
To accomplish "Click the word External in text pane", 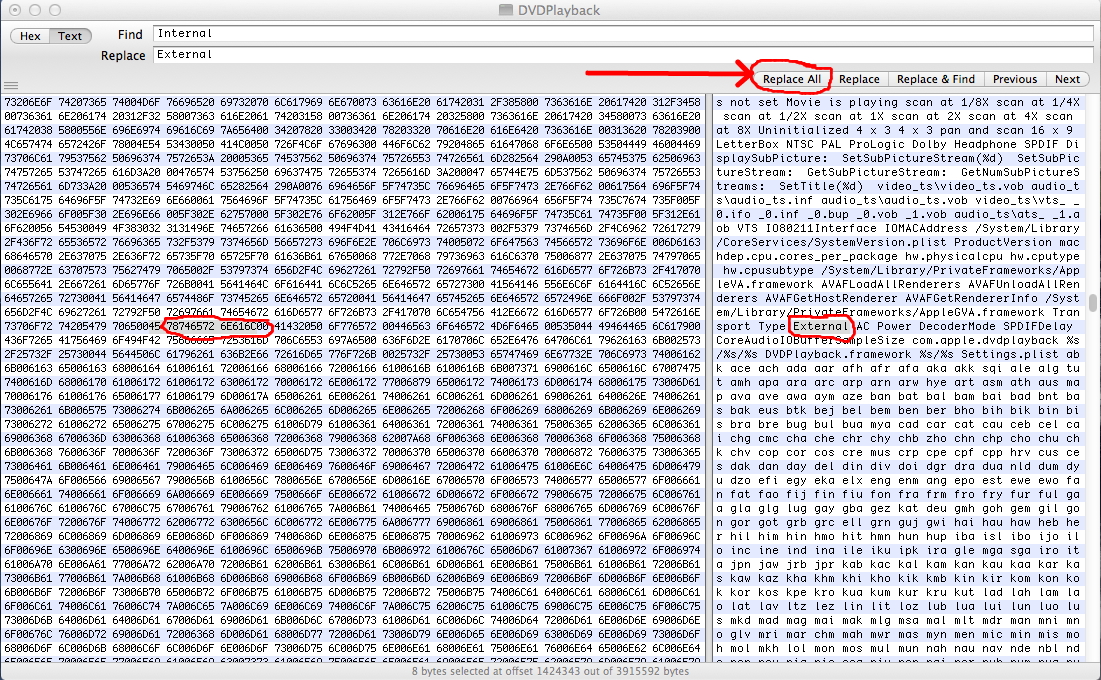I will [821, 326].
